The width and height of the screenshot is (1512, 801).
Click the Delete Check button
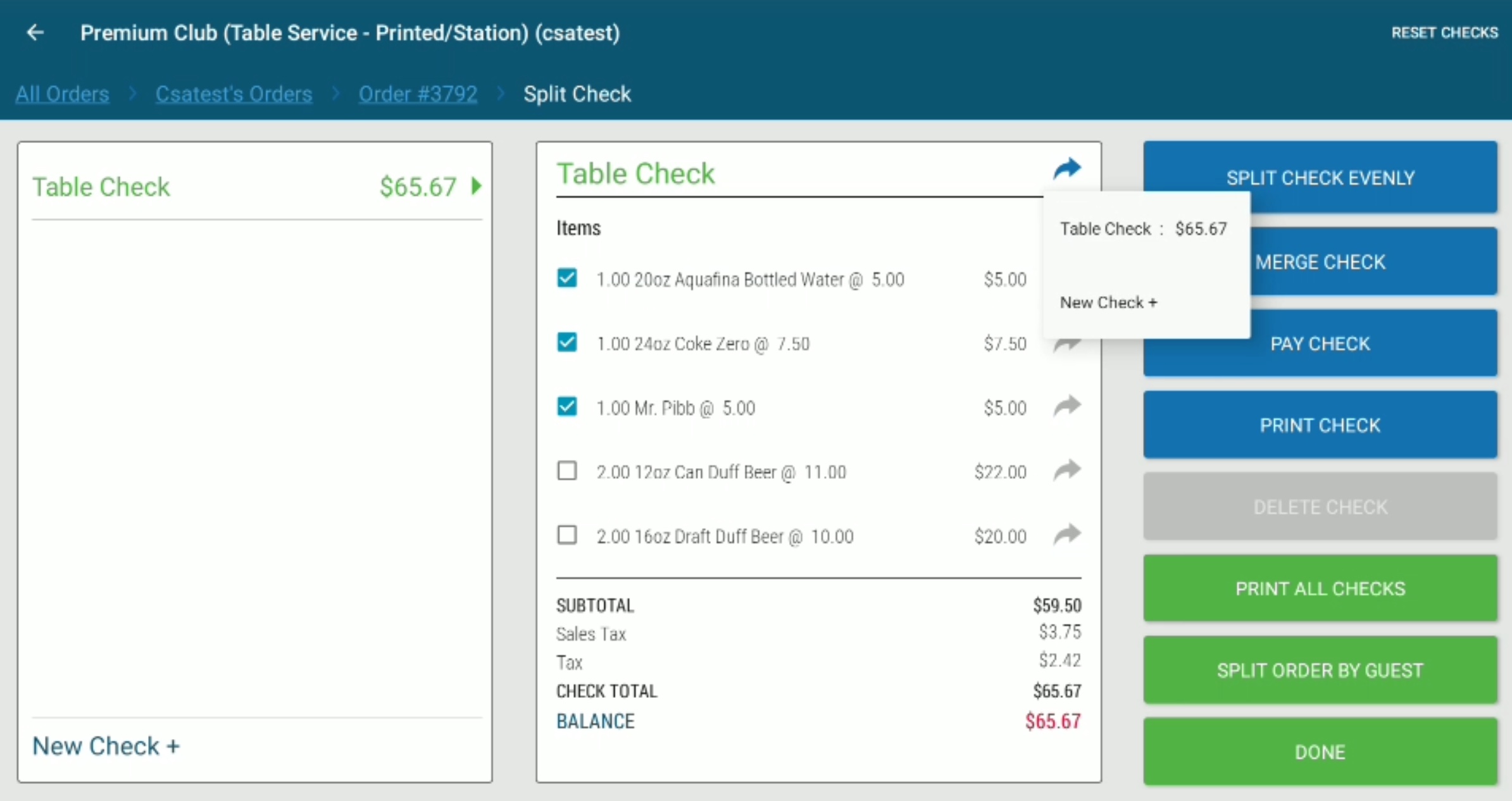[1320, 506]
